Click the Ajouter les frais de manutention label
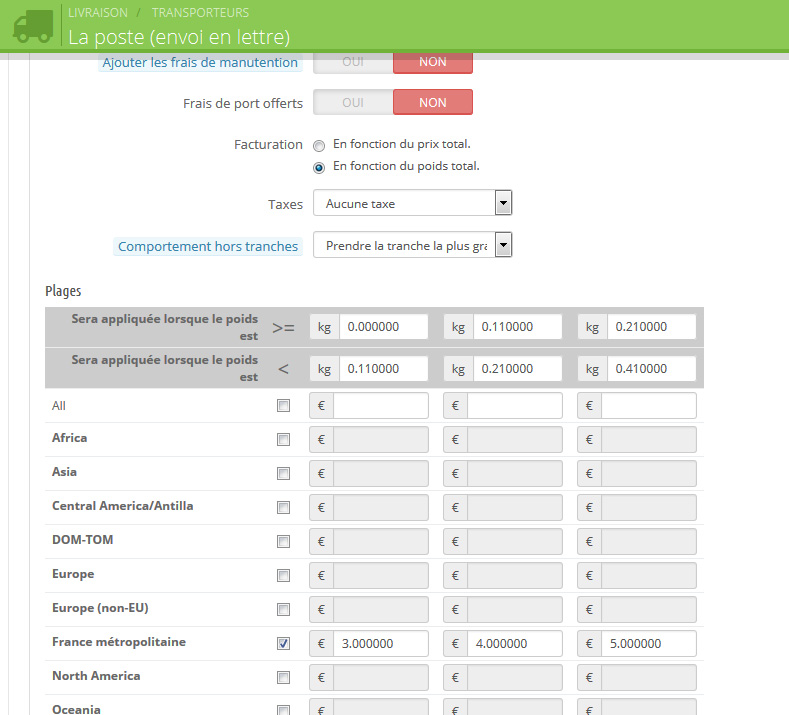 (200, 62)
